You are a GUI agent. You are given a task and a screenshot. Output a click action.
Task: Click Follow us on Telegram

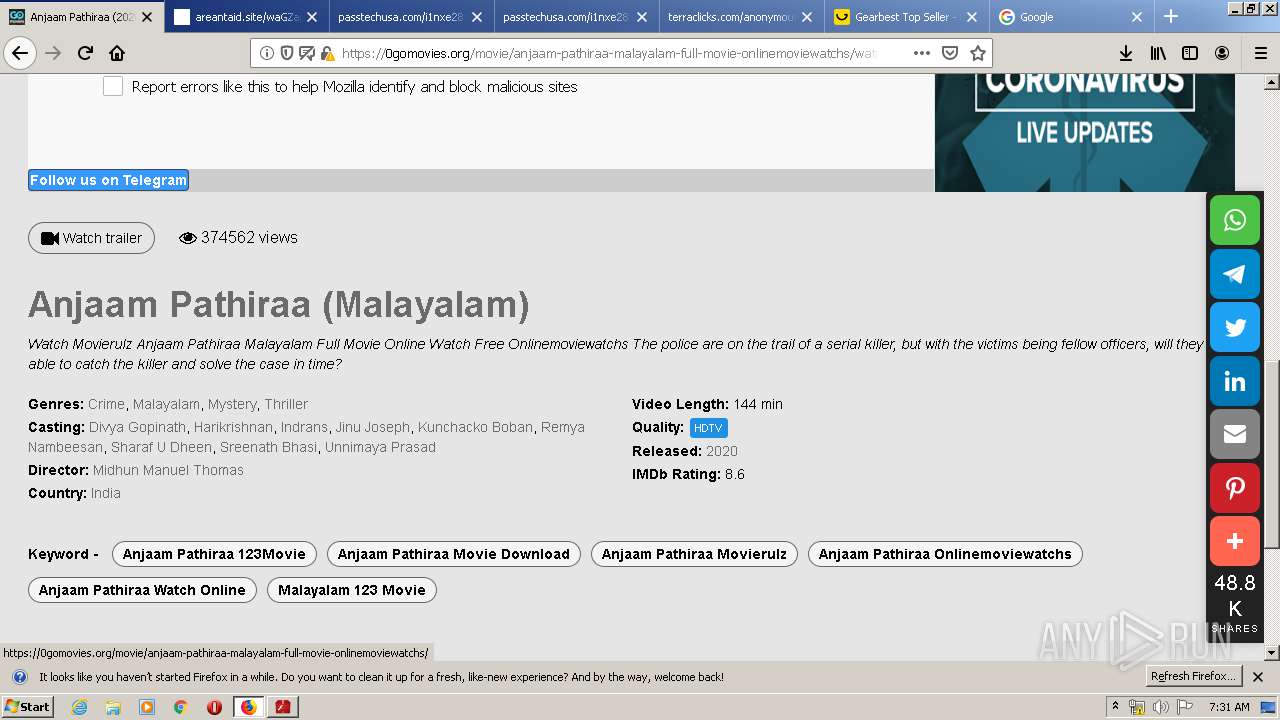[x=108, y=180]
